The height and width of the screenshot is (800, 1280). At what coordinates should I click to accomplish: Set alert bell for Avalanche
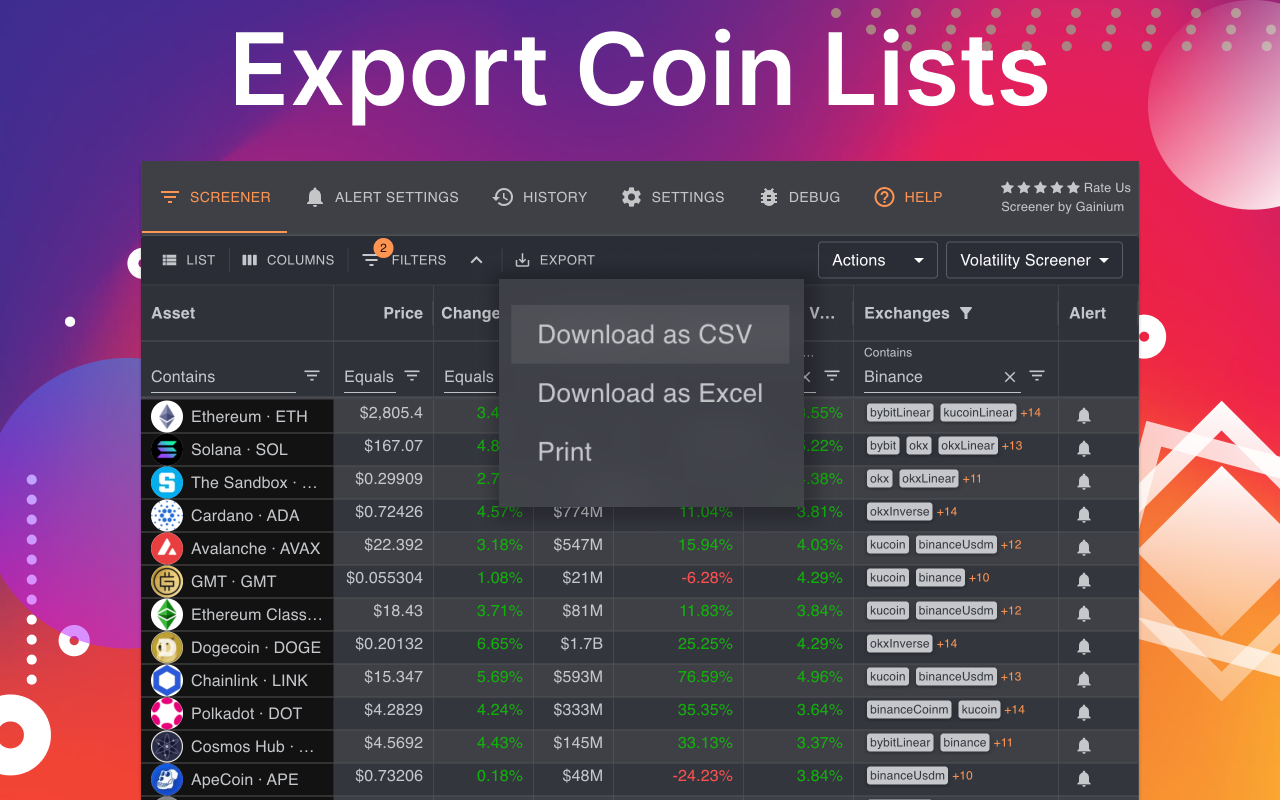[1084, 548]
